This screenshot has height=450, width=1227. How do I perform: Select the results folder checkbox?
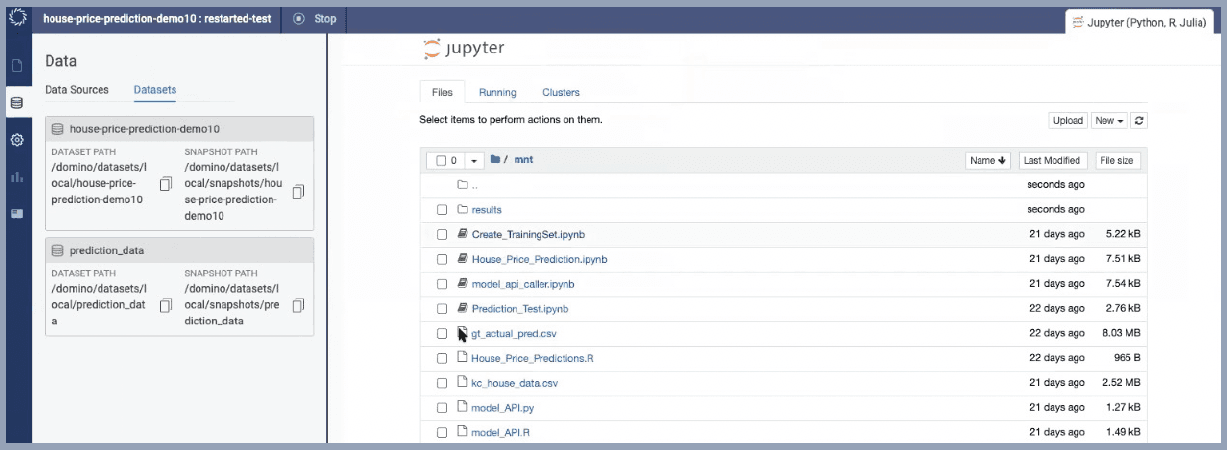click(442, 210)
